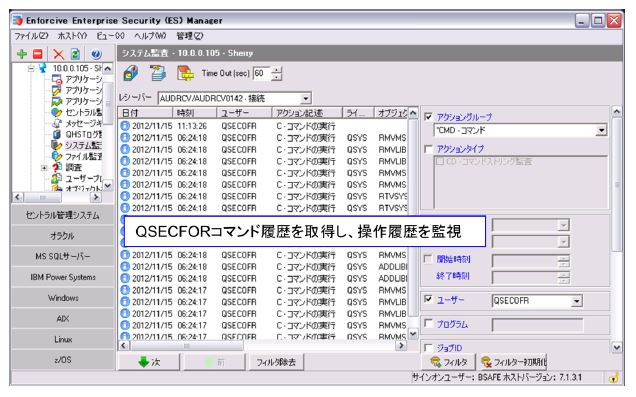Click the green down arrow on 次 button
Screen dimensions: 636x397
click(143, 362)
